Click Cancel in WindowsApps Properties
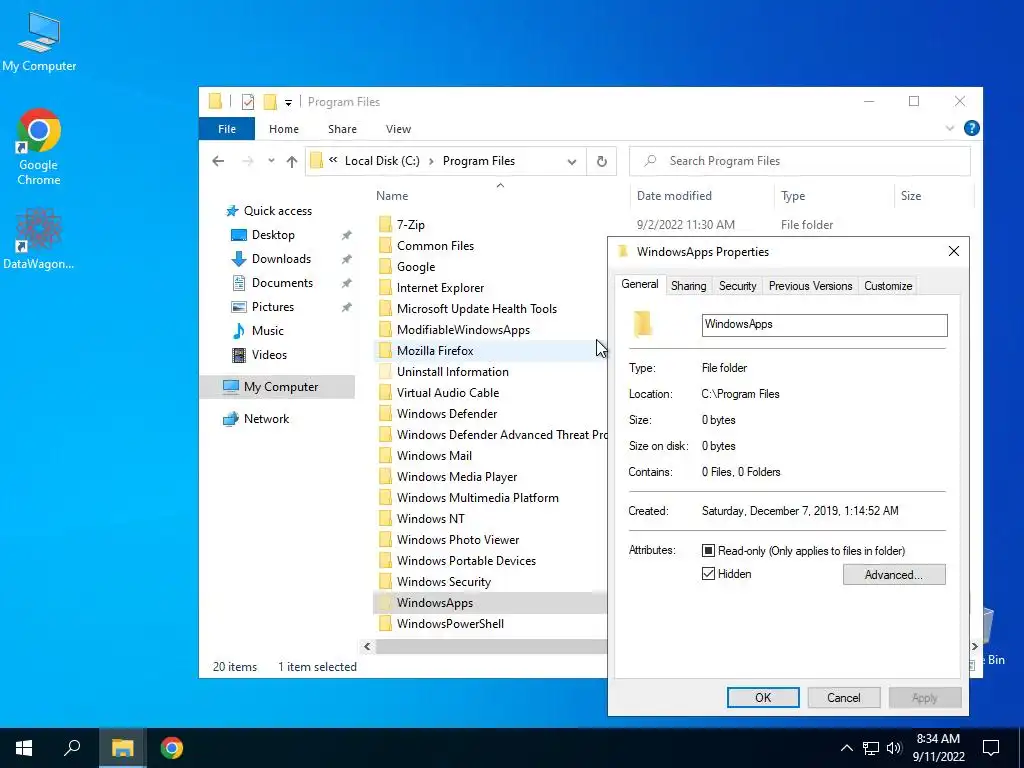The image size is (1024, 768). click(843, 697)
